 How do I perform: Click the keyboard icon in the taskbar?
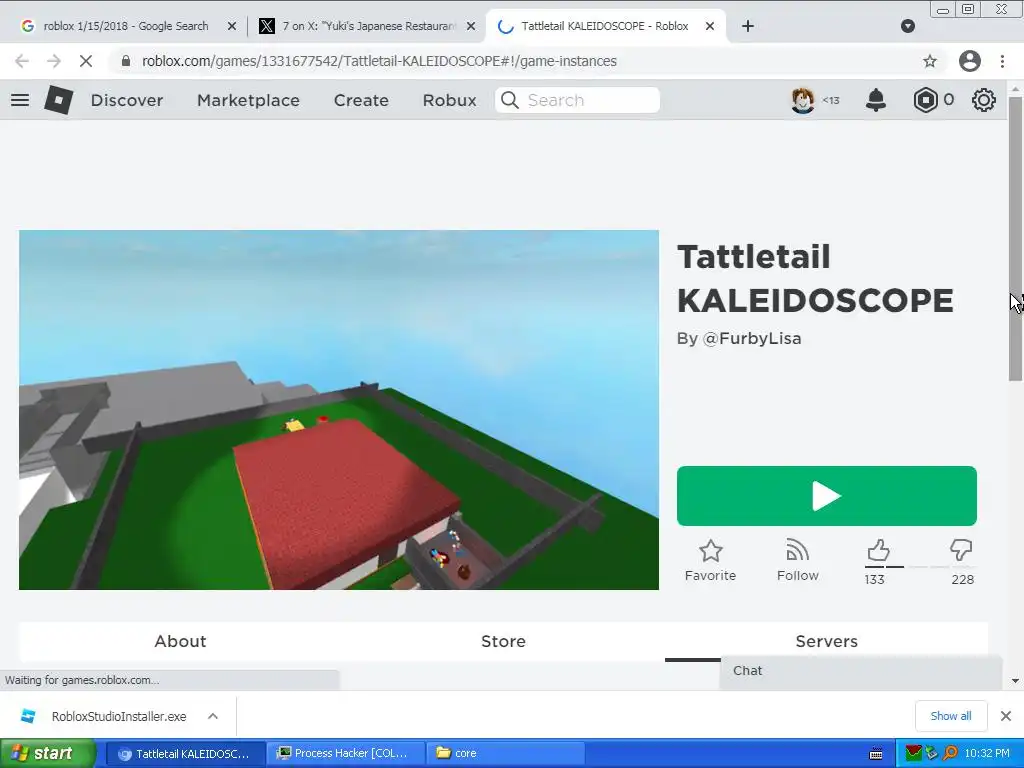click(876, 754)
